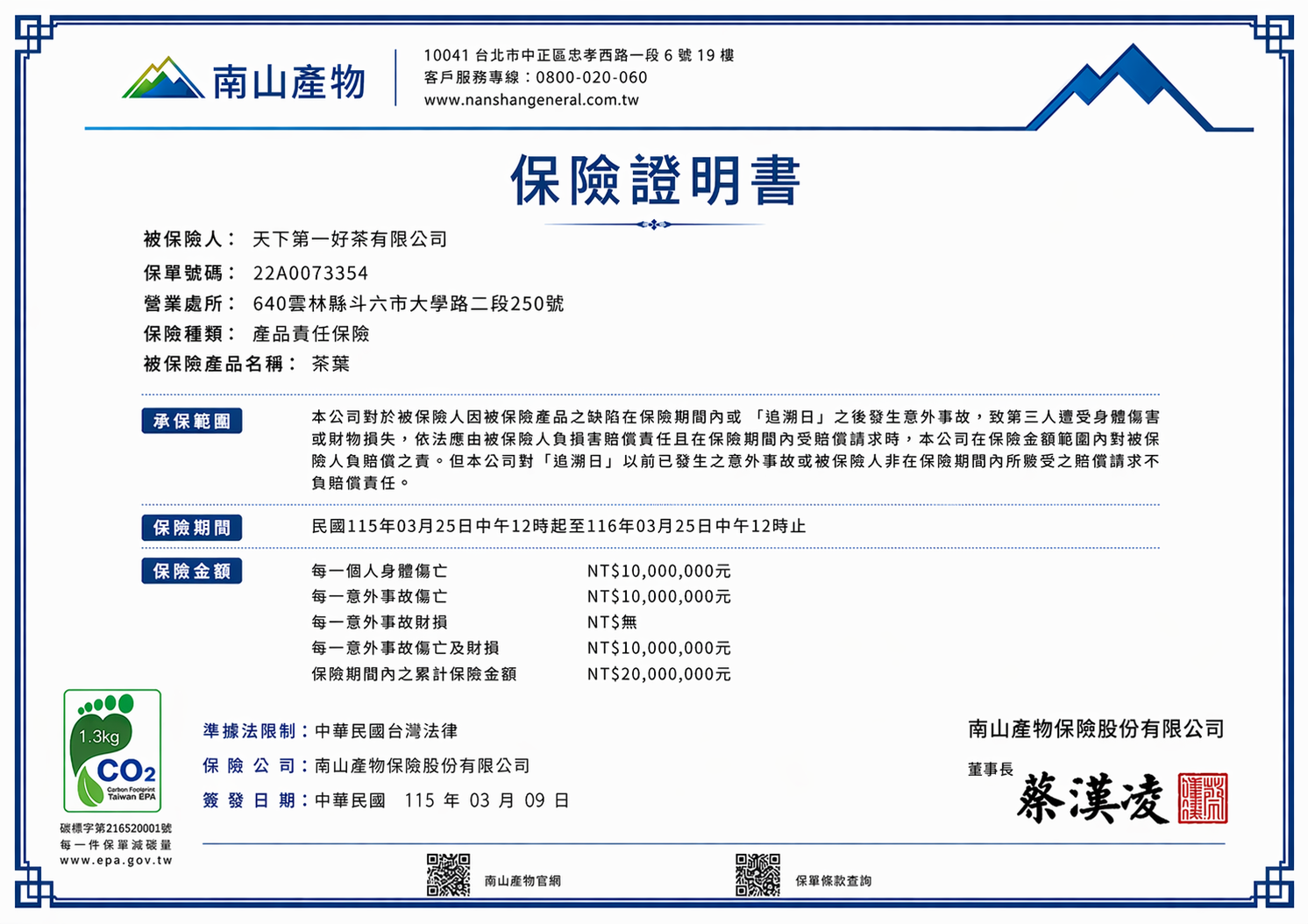Open the www.epa.gov.tw link
This screenshot has width=1308, height=924.
tap(116, 861)
